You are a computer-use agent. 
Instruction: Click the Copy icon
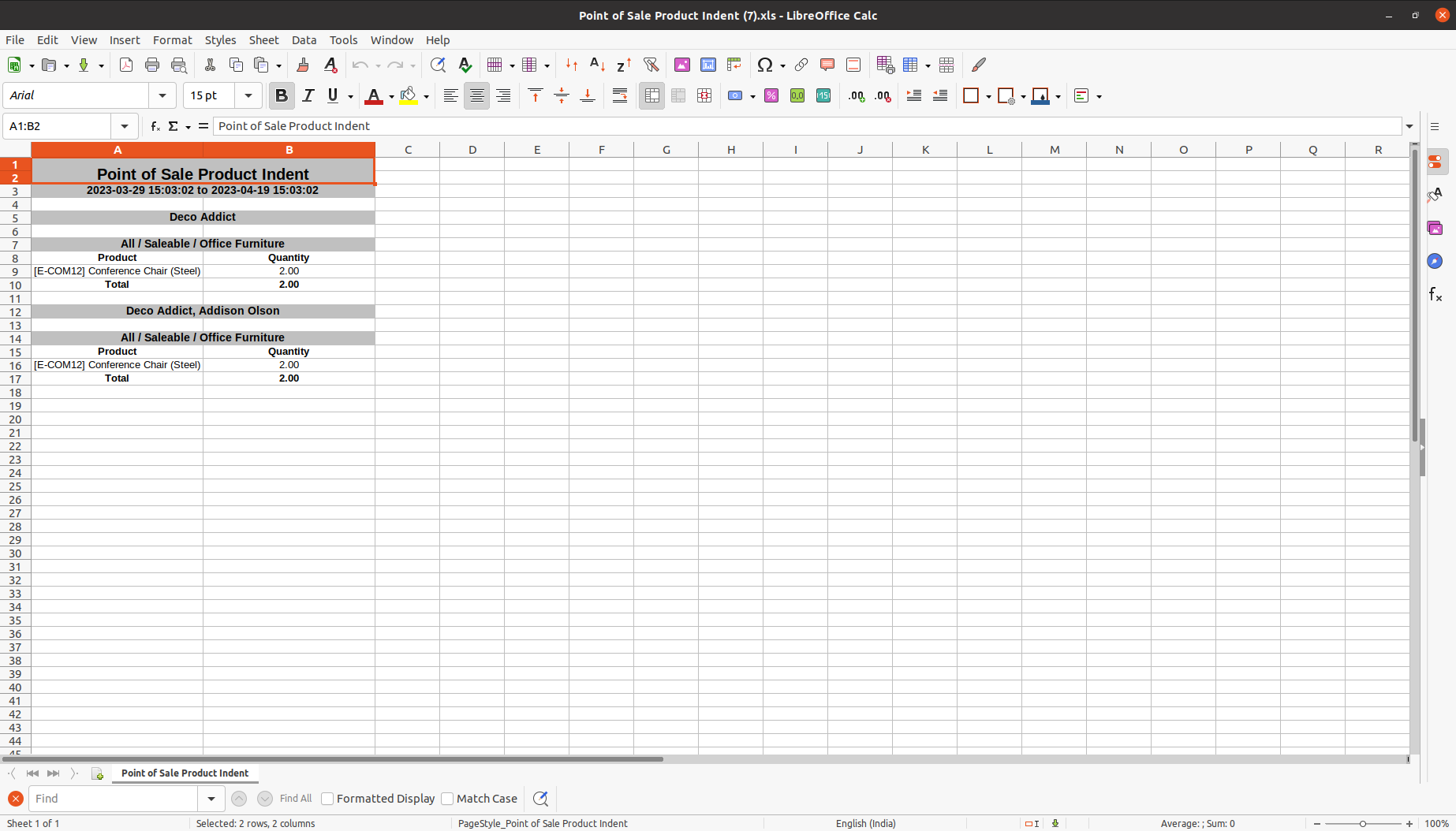click(236, 65)
